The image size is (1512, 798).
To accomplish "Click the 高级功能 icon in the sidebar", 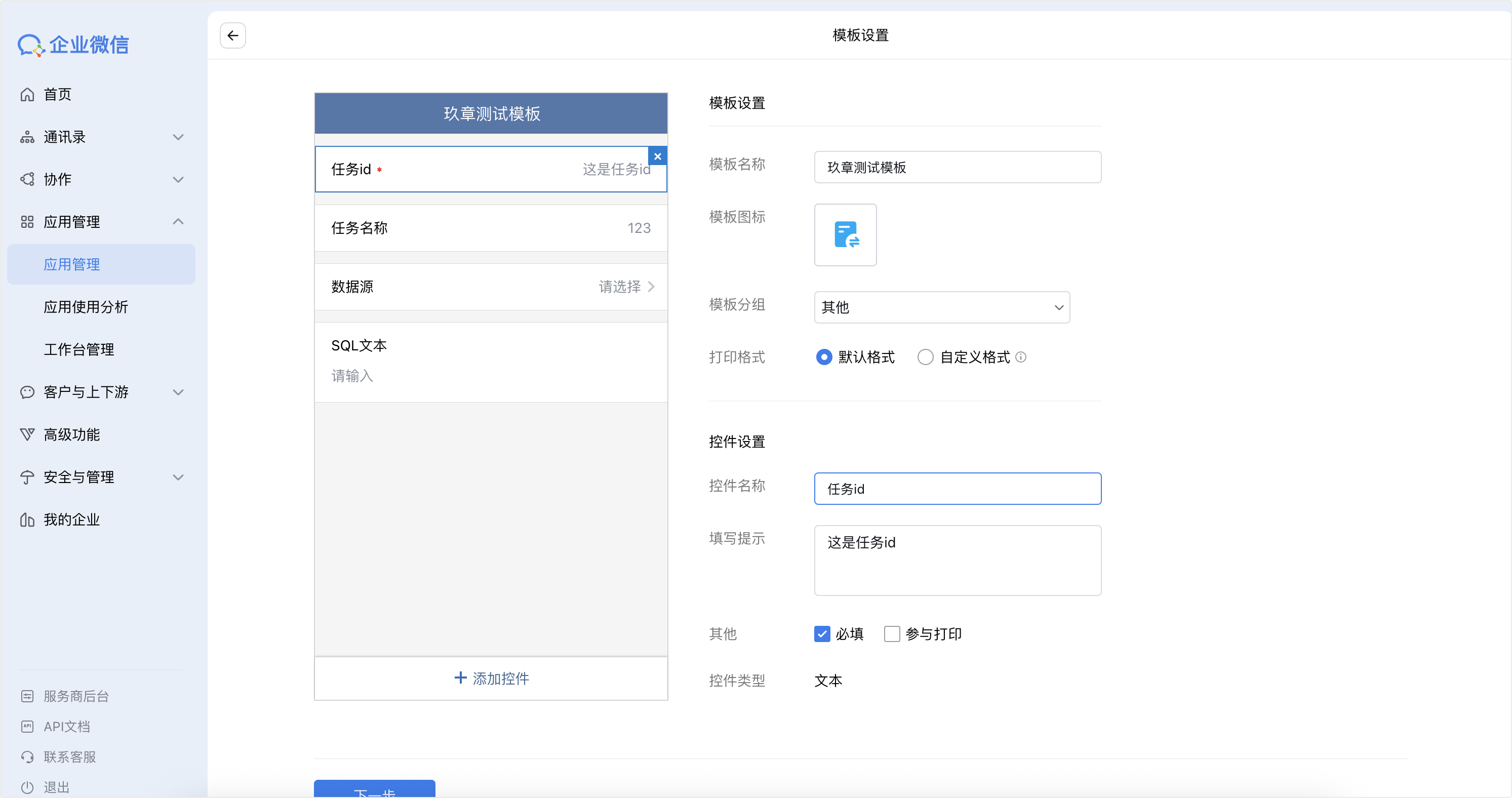I will [27, 435].
